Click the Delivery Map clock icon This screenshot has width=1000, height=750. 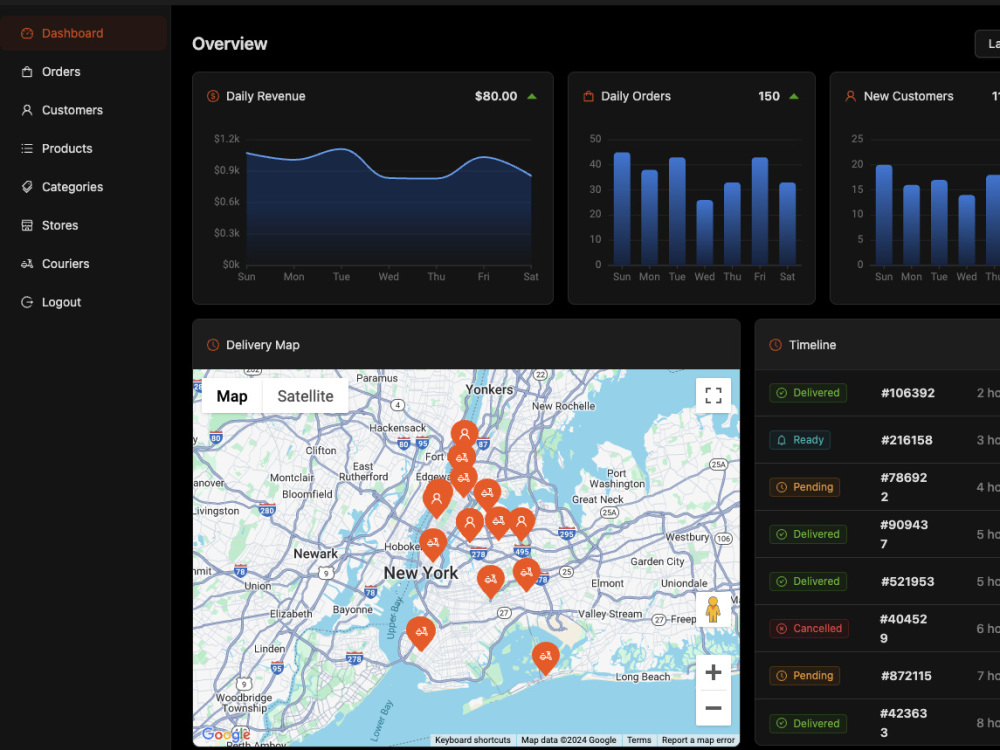coord(213,345)
